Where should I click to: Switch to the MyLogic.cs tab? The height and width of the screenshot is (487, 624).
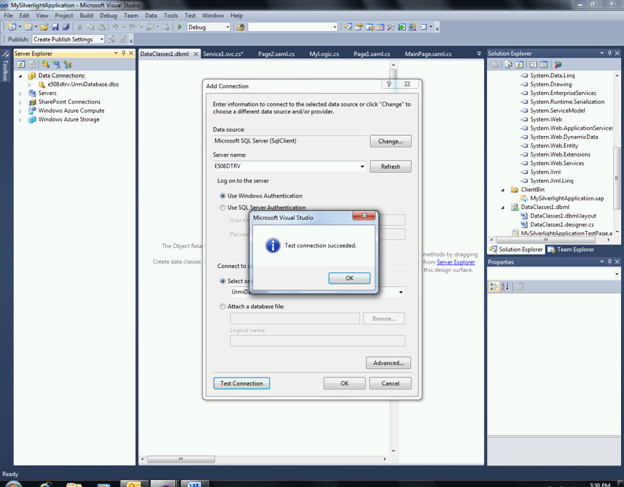pyautogui.click(x=324, y=54)
